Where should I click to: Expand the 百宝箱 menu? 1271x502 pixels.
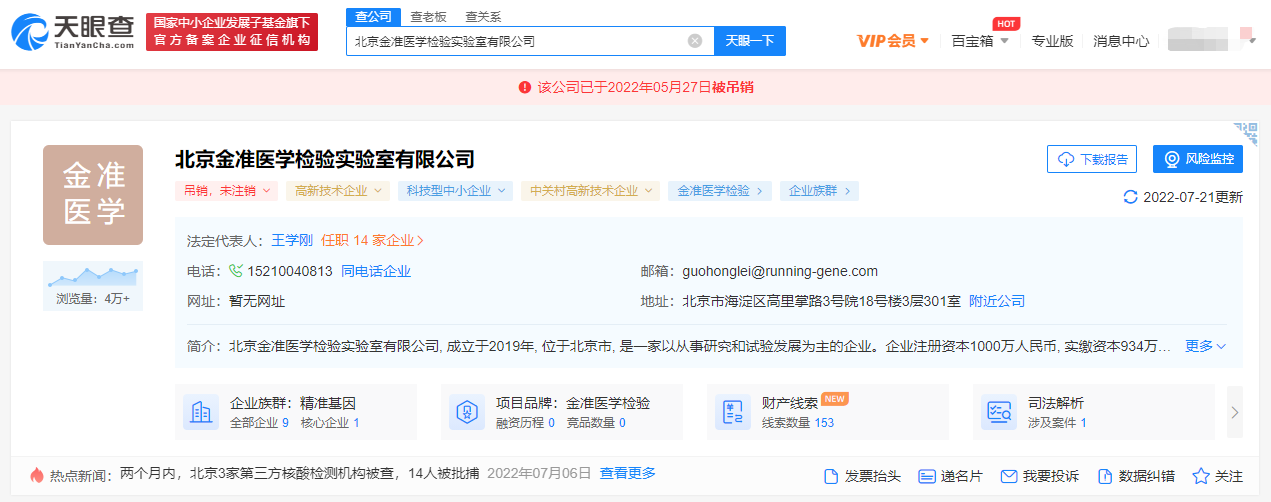(x=979, y=41)
